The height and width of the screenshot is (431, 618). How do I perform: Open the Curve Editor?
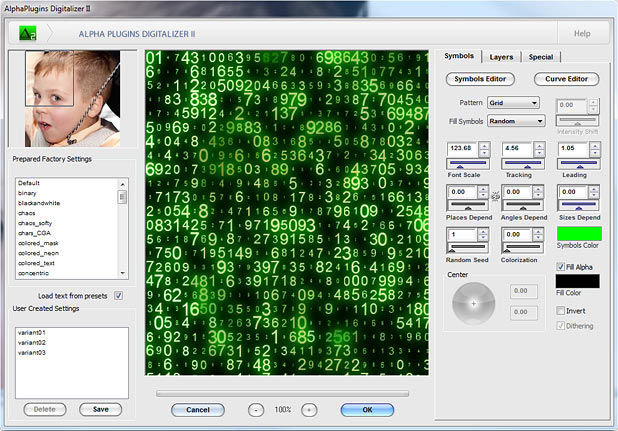click(x=566, y=78)
